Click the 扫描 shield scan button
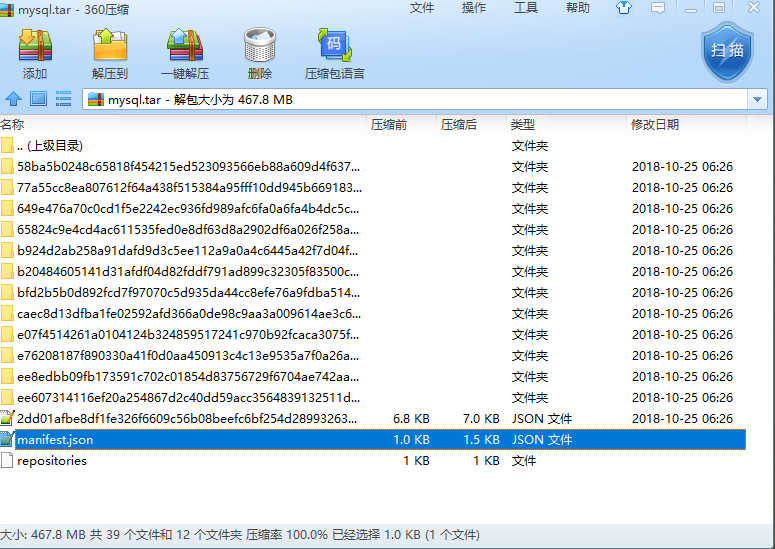 727,52
